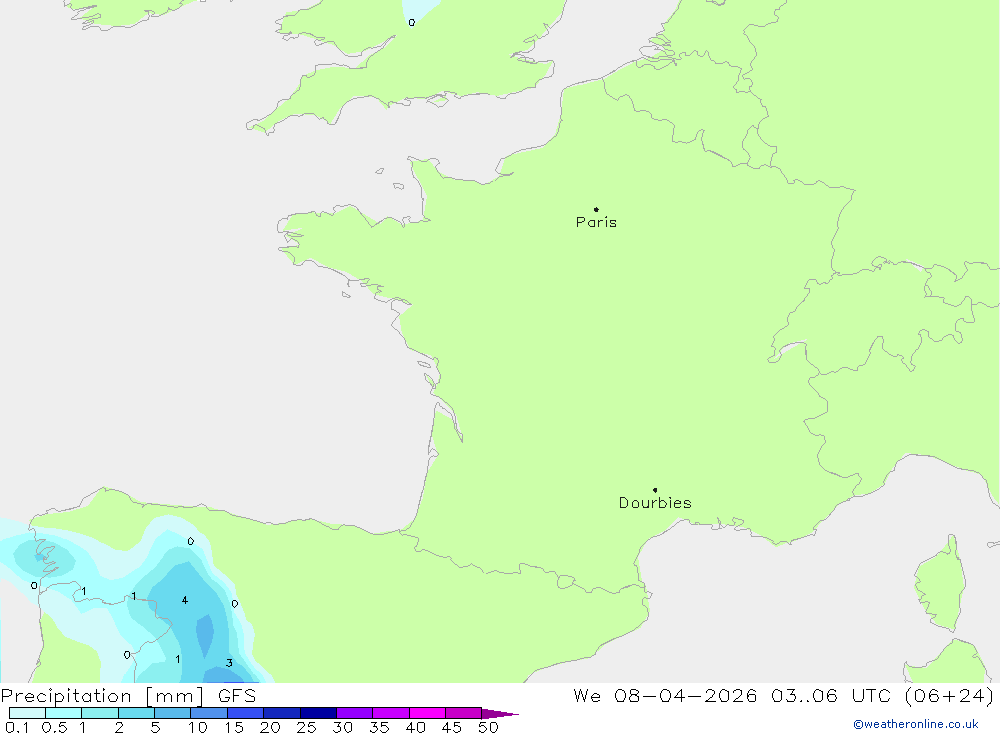Click the GFS model label
Viewport: 1000px width, 733px height.
[237, 696]
